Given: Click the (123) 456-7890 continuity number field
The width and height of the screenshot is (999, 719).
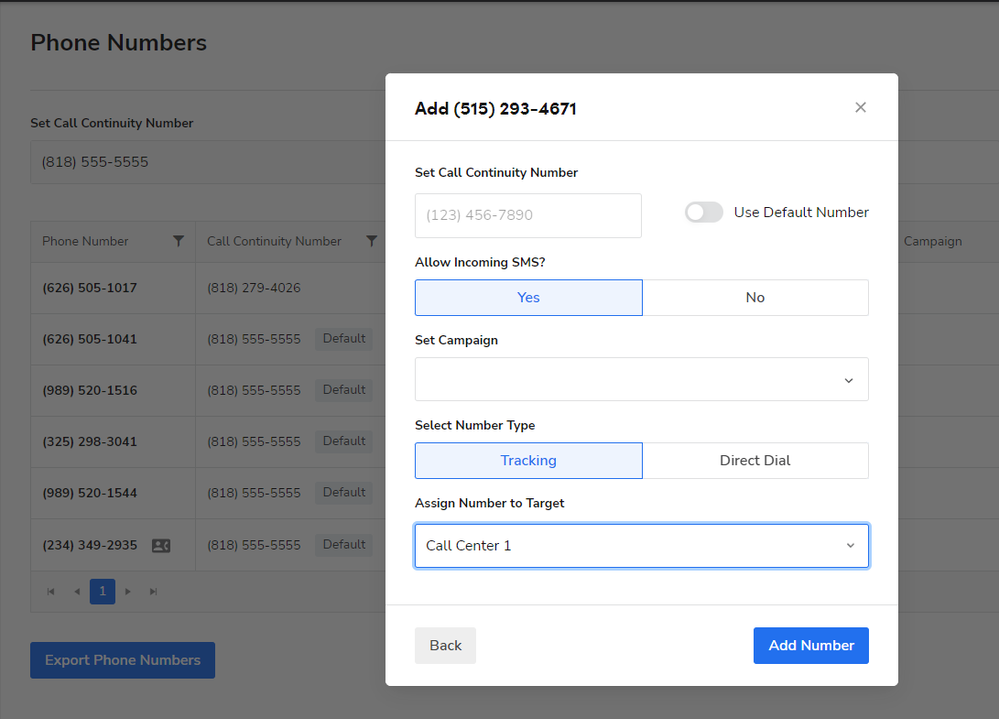Looking at the screenshot, I should [528, 215].
